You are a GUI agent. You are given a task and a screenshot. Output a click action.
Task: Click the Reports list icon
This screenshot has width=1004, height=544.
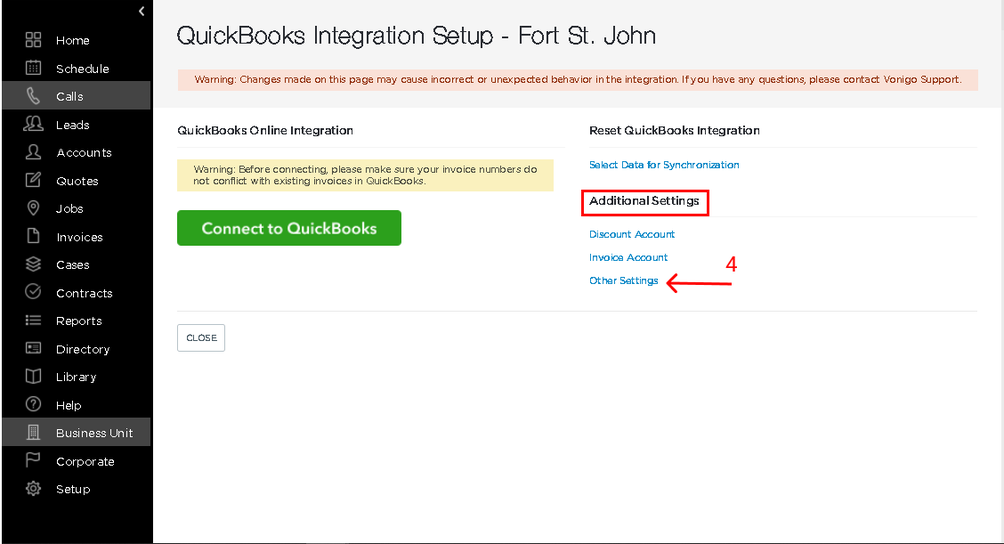coord(33,320)
